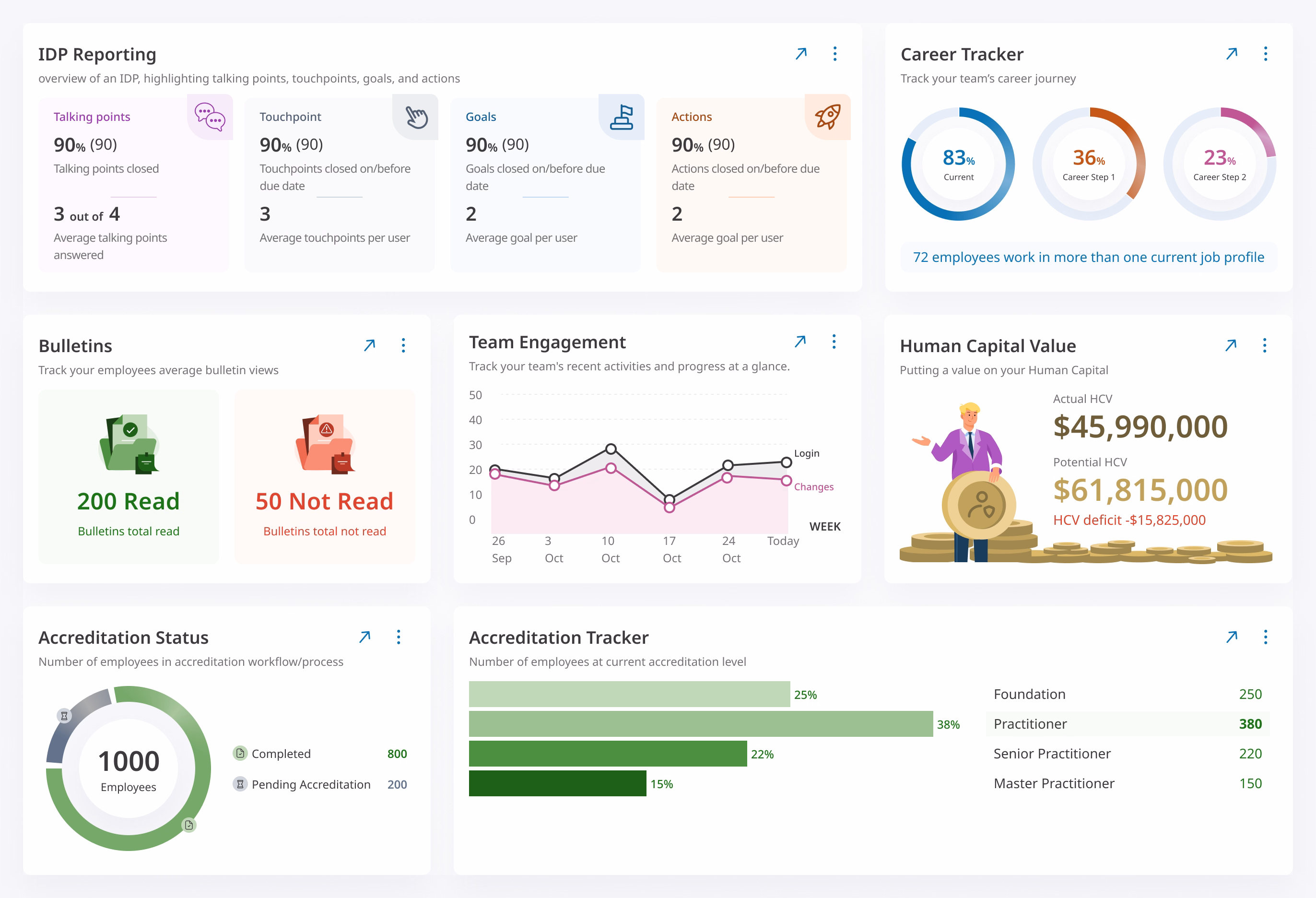
Task: Select the highlighted Practitioner row
Action: pyautogui.click(x=1128, y=723)
